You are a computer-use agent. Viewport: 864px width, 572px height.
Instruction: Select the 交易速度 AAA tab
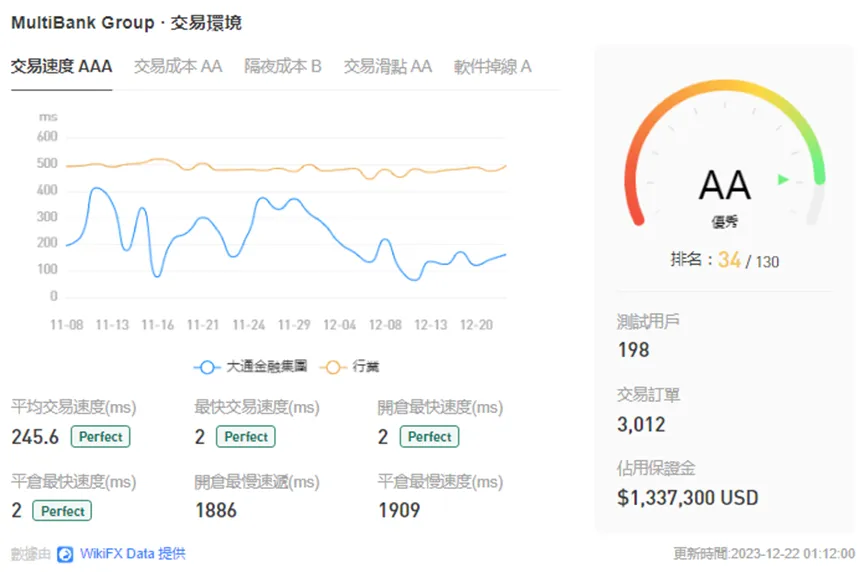pyautogui.click(x=62, y=67)
